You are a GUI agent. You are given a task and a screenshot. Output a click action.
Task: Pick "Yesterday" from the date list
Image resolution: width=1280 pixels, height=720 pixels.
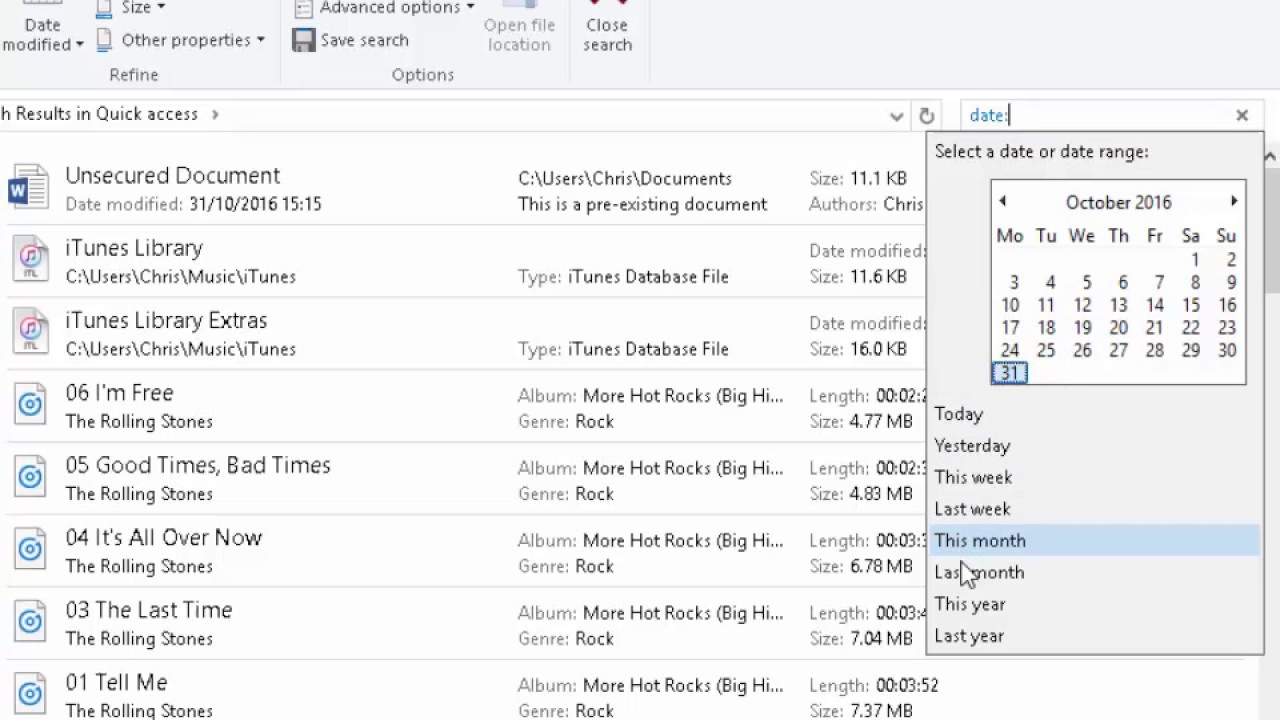point(972,446)
